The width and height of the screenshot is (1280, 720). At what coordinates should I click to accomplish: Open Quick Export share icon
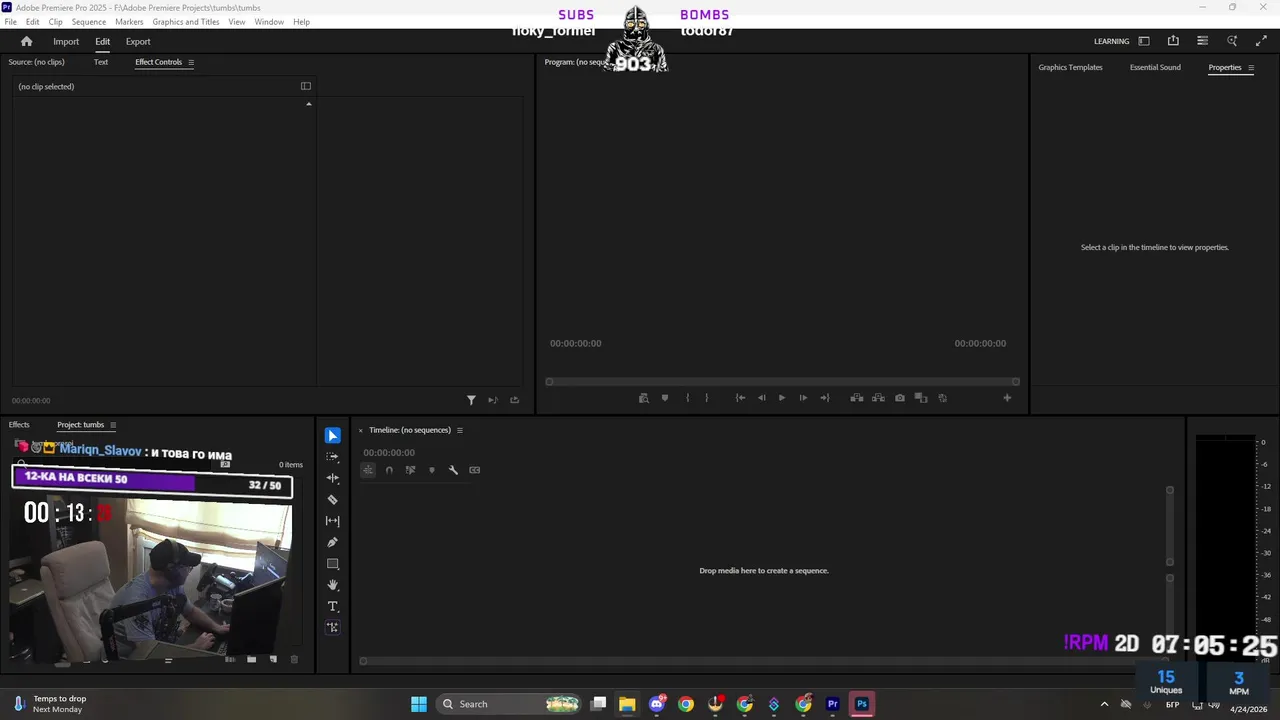tap(1173, 41)
